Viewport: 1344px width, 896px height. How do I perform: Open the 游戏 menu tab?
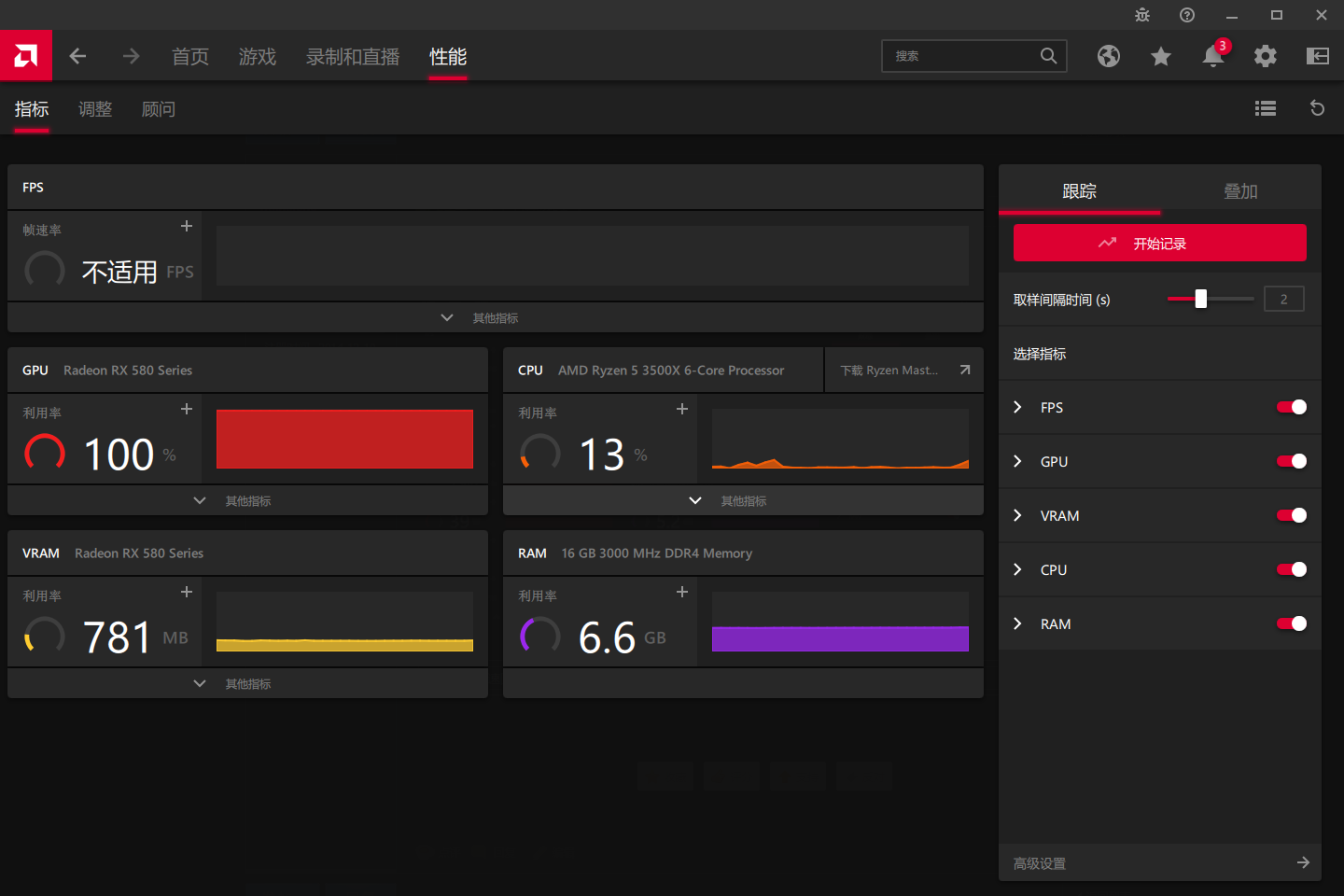(258, 57)
